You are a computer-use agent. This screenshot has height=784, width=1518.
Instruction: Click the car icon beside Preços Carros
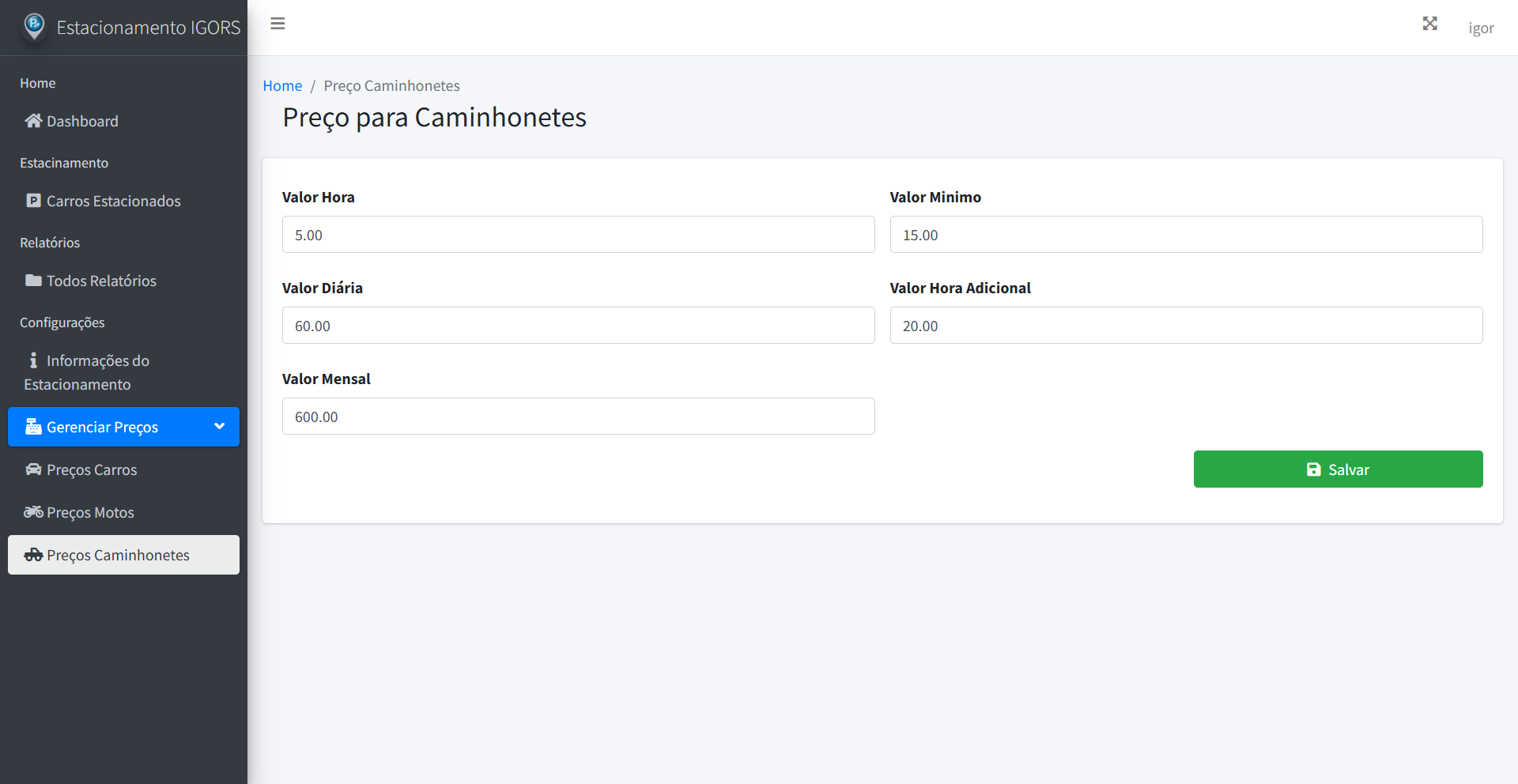tap(33, 469)
